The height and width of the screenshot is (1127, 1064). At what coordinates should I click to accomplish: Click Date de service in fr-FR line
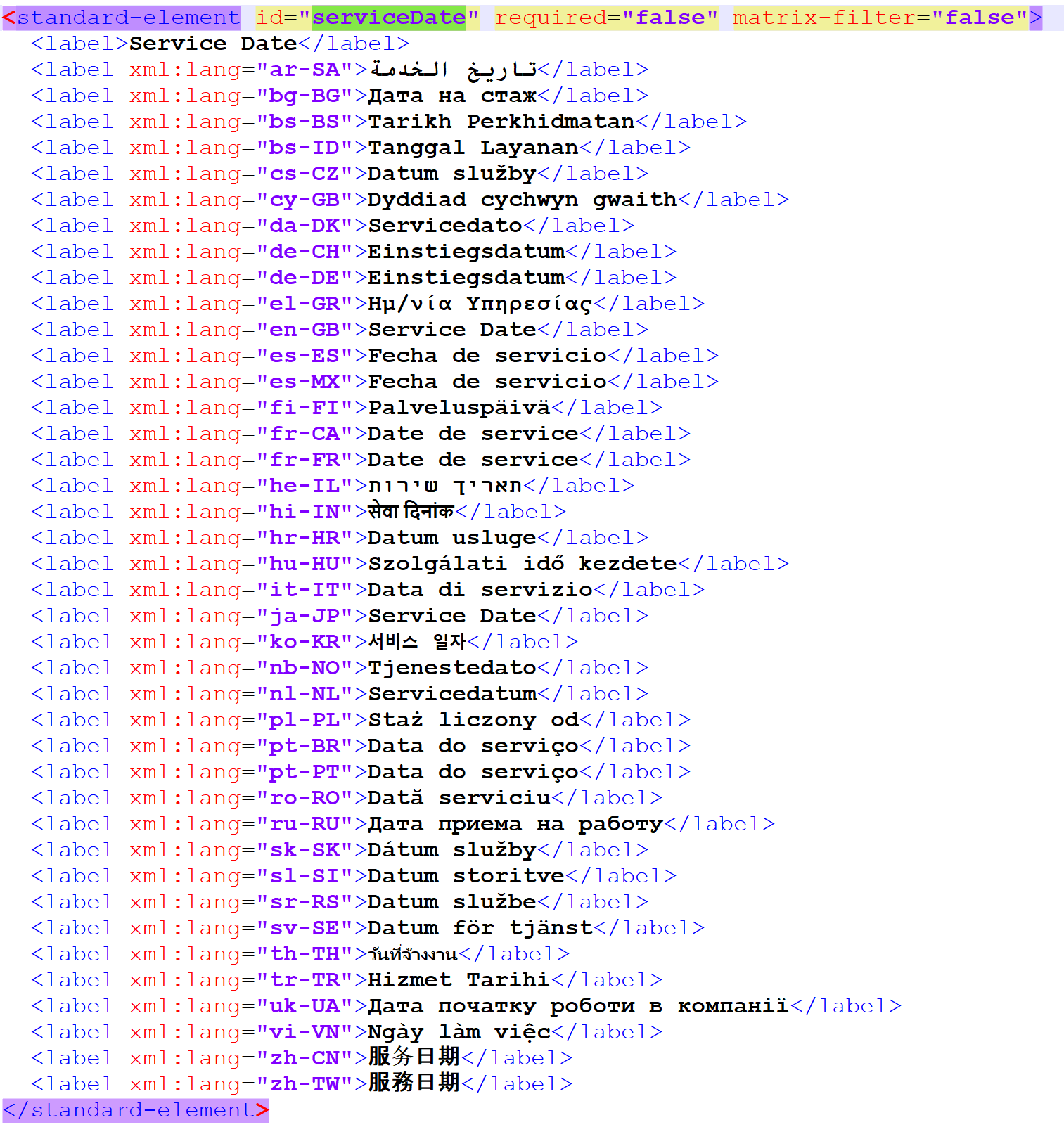pyautogui.click(x=473, y=460)
